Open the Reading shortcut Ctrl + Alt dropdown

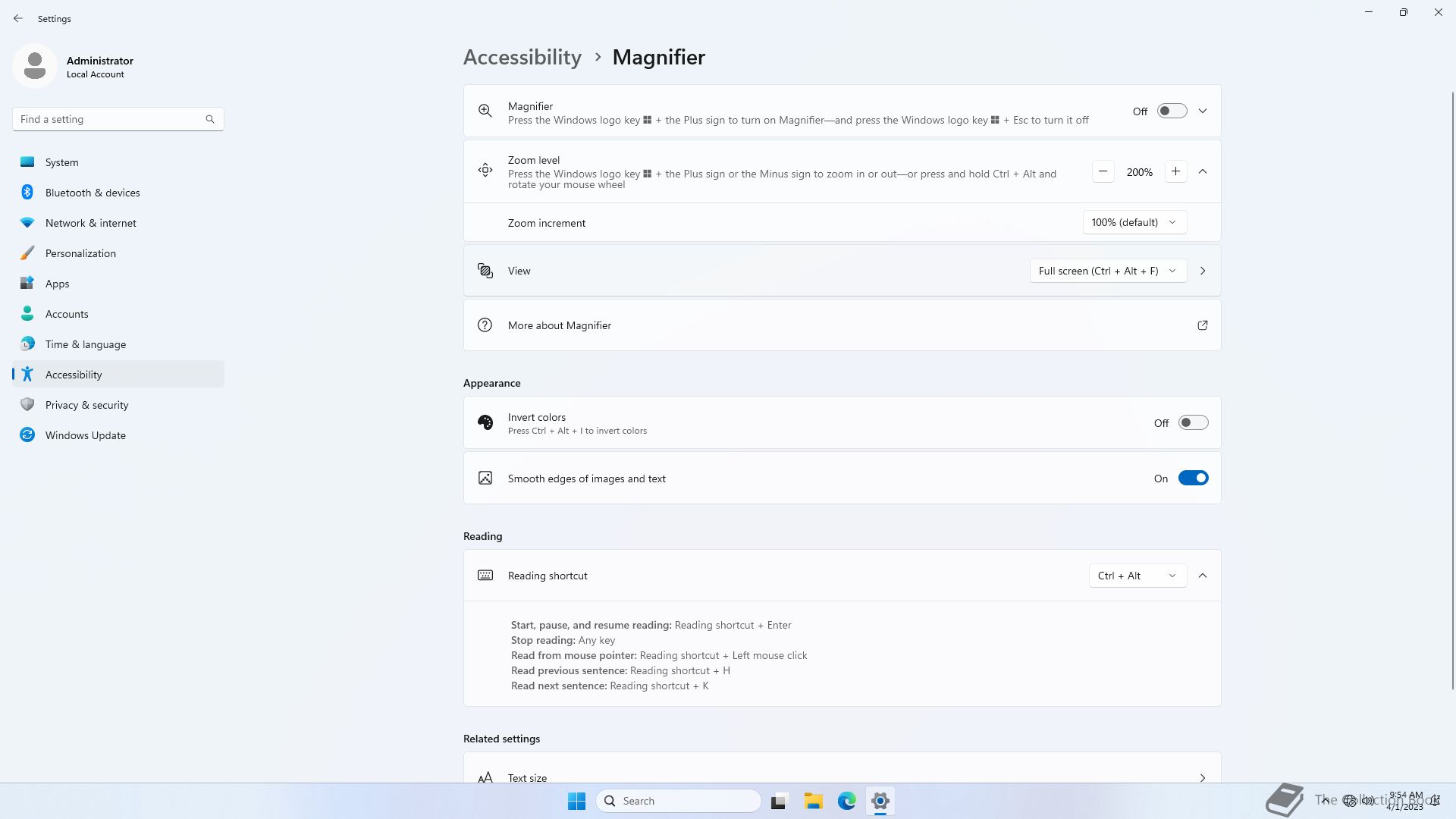pos(1137,576)
